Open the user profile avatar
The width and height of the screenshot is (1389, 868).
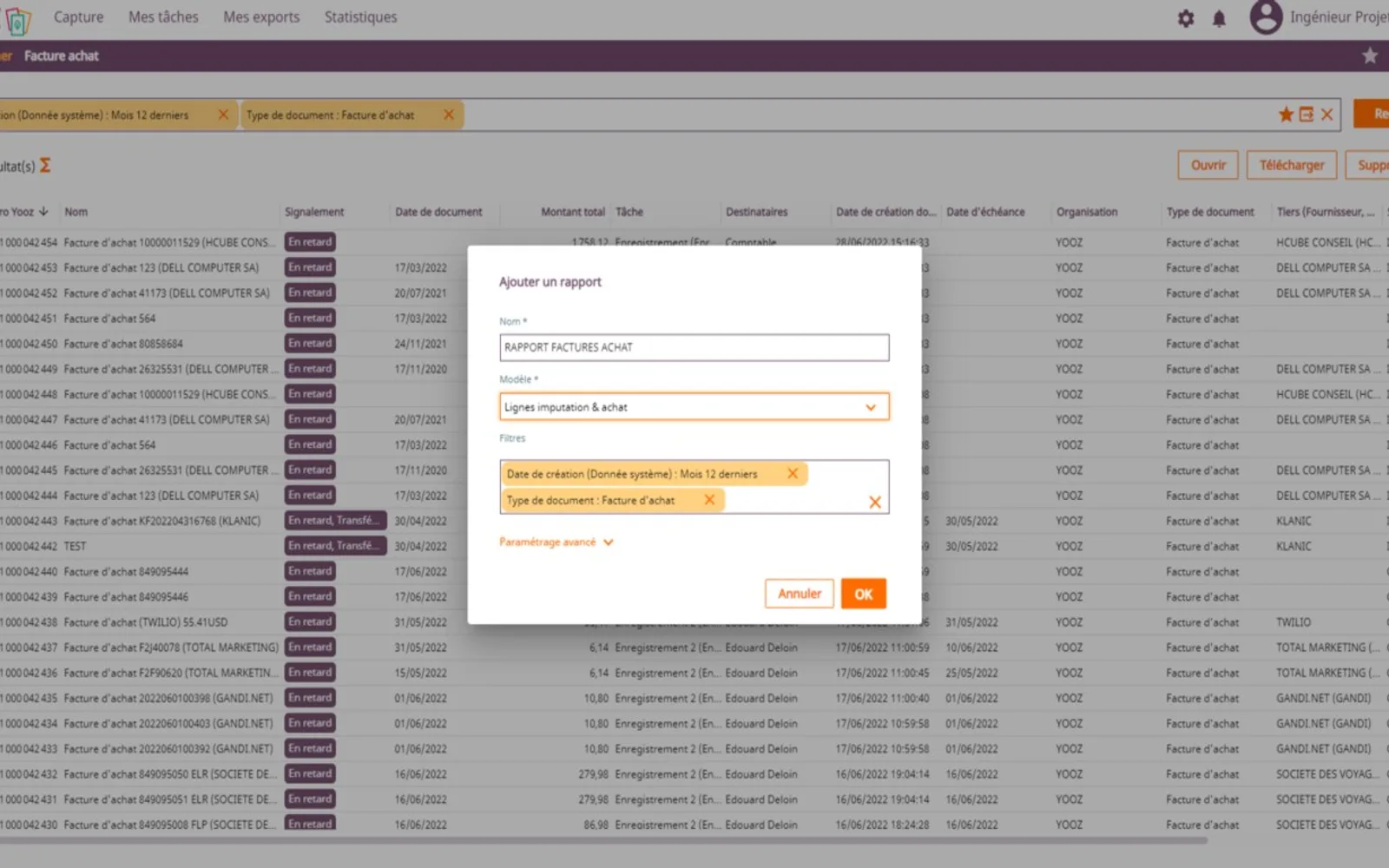click(1266, 17)
